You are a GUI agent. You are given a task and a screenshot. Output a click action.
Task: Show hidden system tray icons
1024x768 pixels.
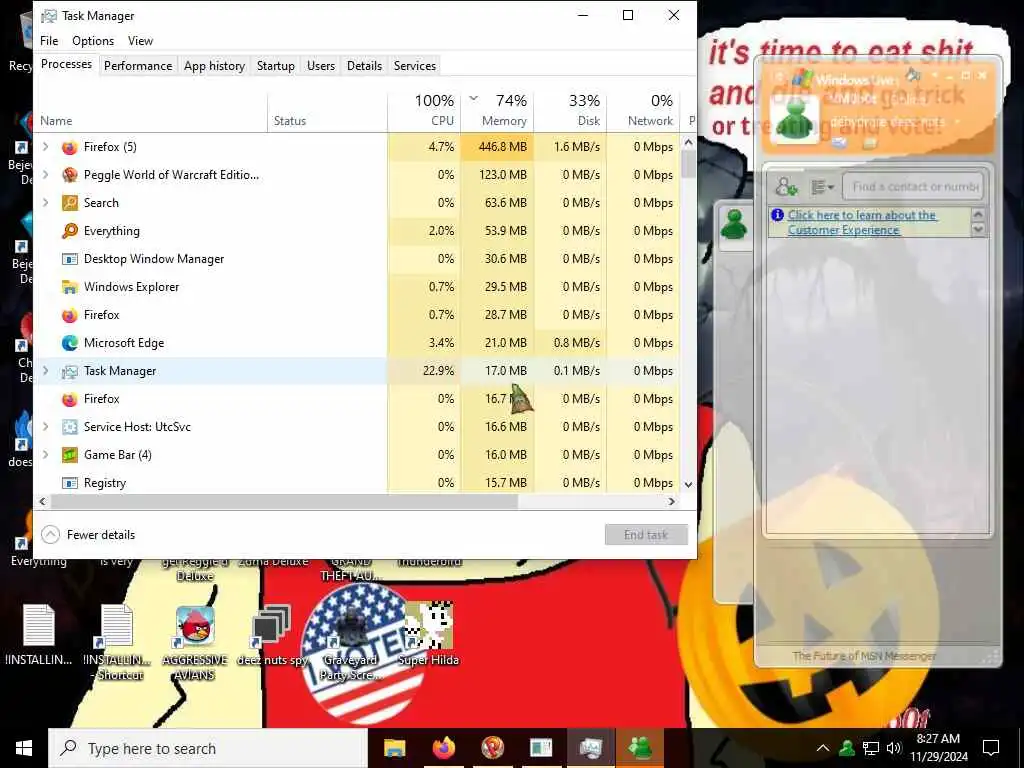click(823, 748)
